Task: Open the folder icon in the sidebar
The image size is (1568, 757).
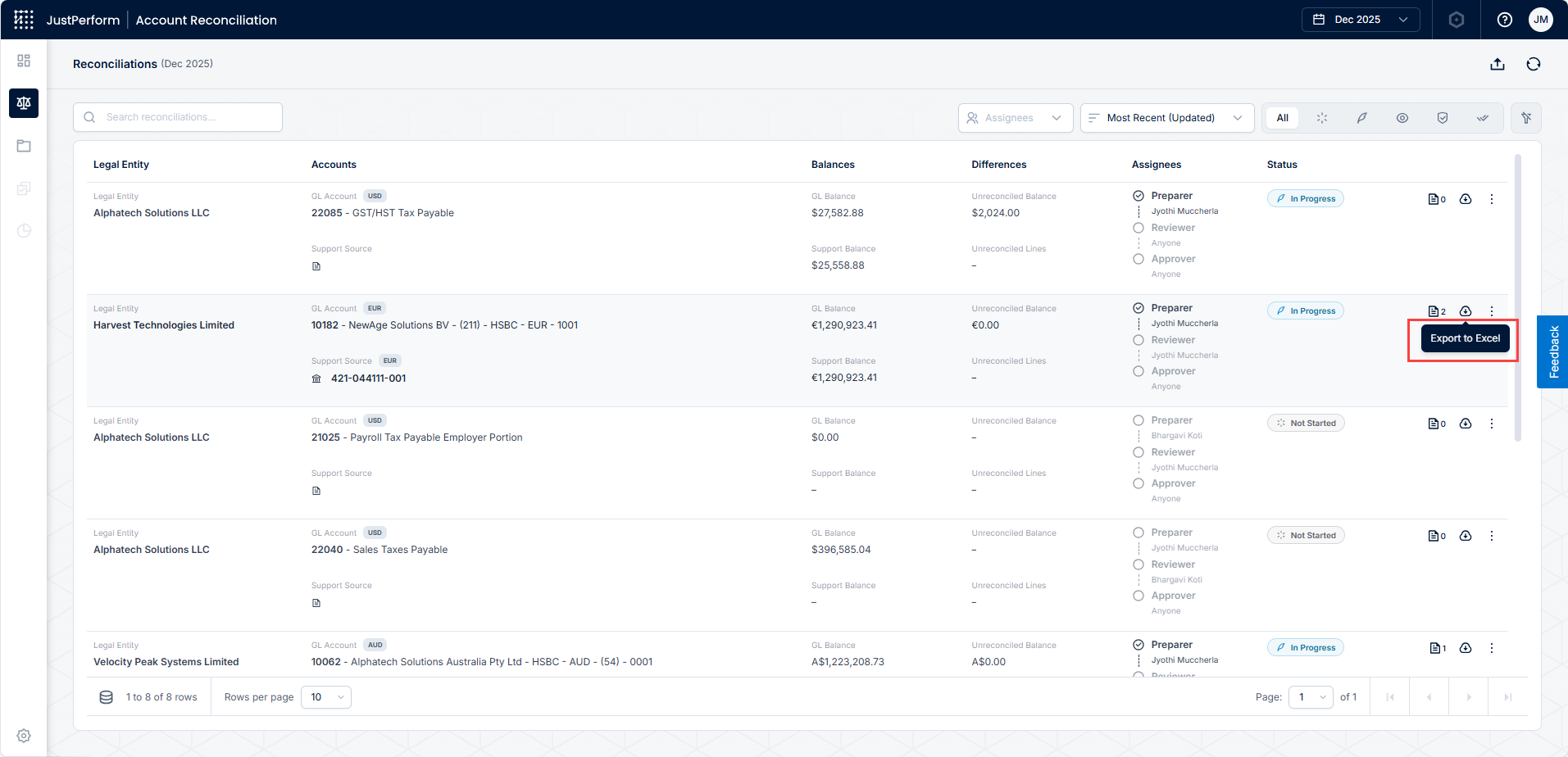Action: 24,146
